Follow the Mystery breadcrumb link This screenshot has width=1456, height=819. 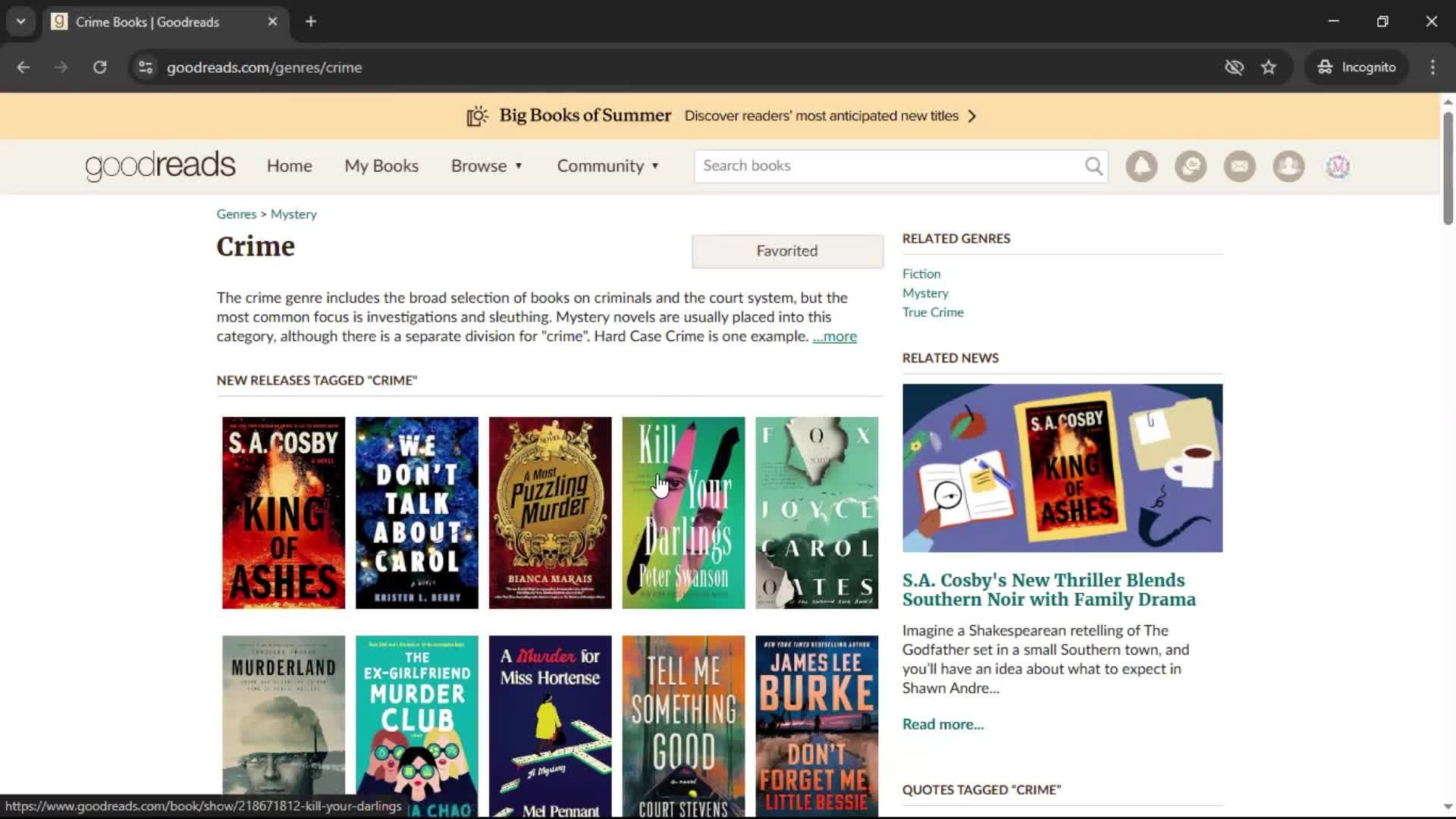pos(293,215)
